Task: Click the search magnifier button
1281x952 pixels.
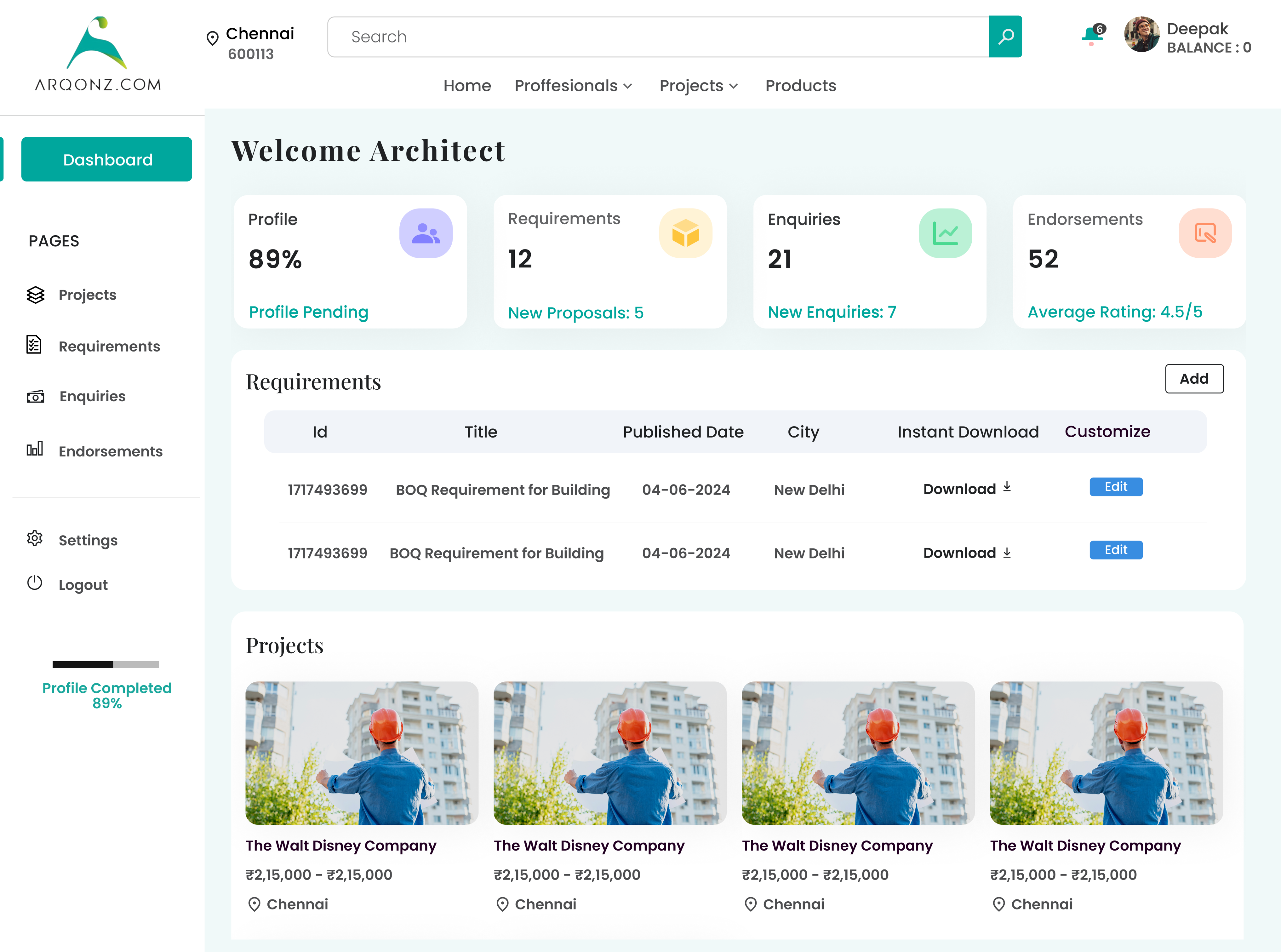Action: pyautogui.click(x=1005, y=36)
